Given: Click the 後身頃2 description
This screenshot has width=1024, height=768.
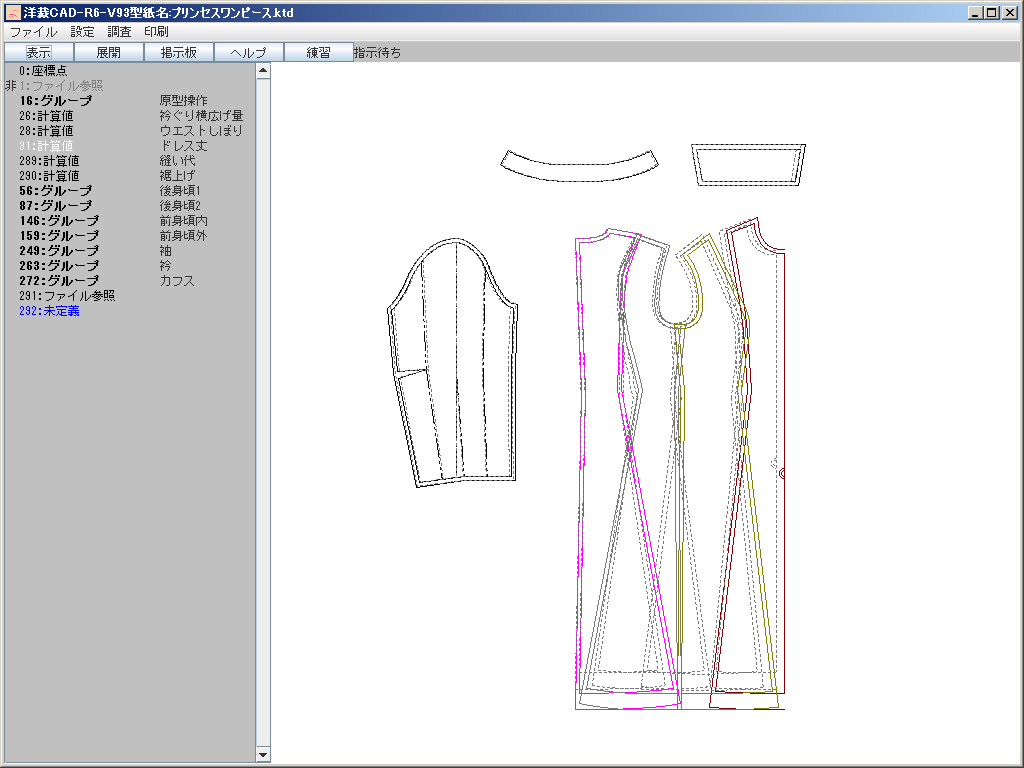Looking at the screenshot, I should pyautogui.click(x=180, y=206).
